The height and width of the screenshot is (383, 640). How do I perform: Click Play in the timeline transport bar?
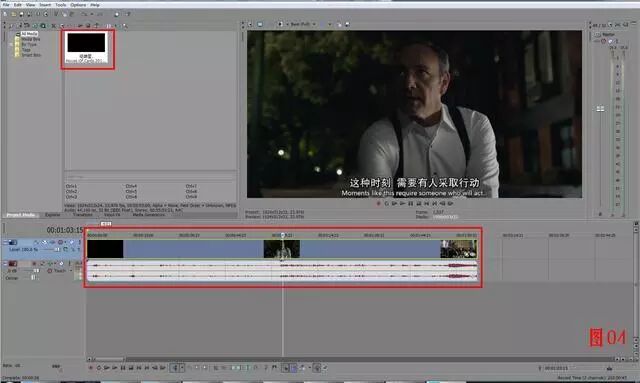[x=115, y=368]
